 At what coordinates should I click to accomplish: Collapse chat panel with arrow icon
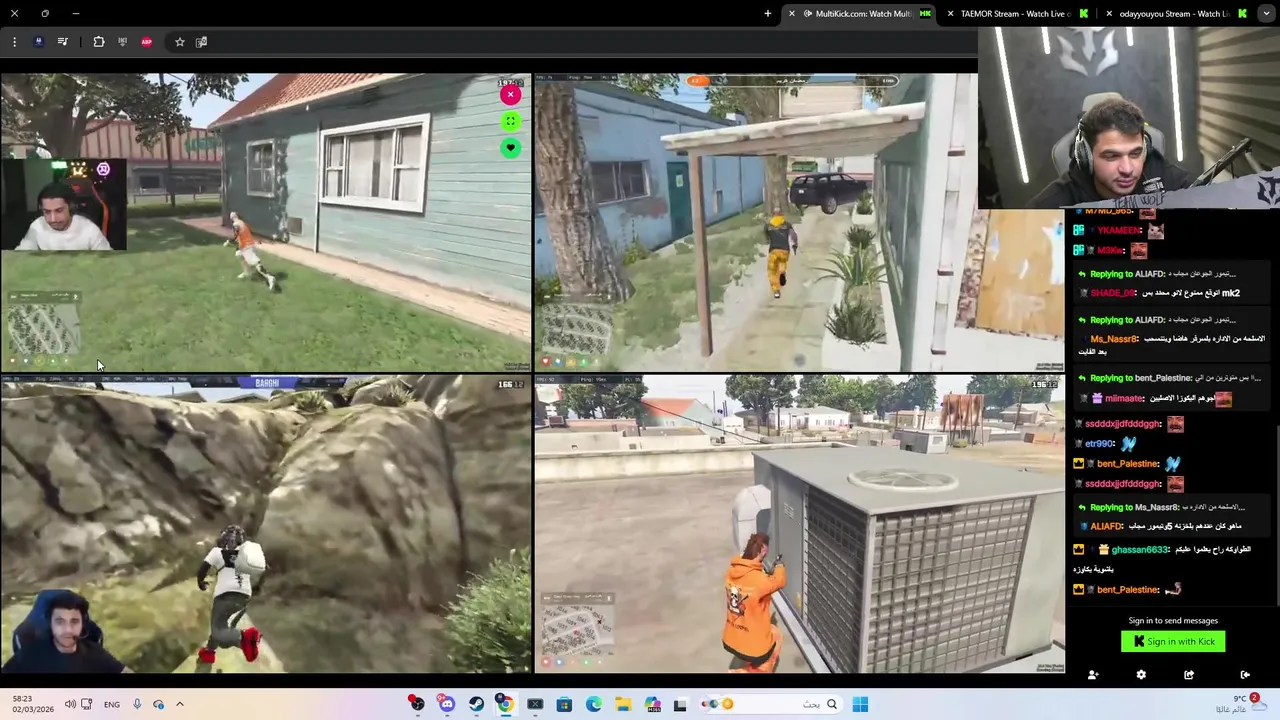[1245, 675]
